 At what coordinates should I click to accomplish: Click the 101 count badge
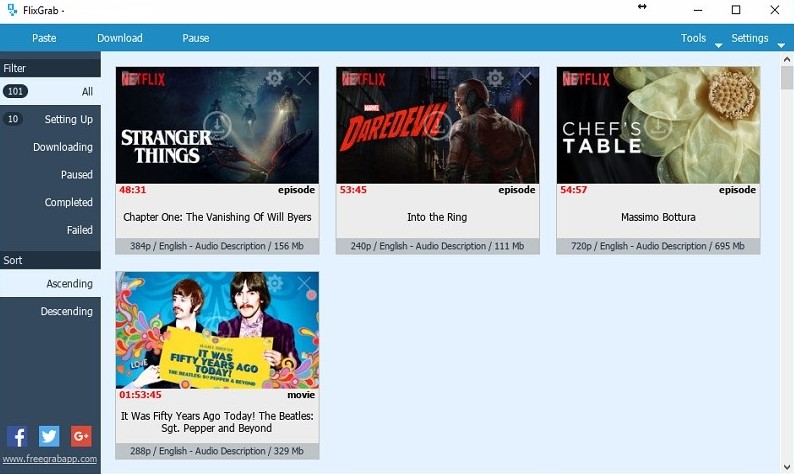(x=15, y=91)
